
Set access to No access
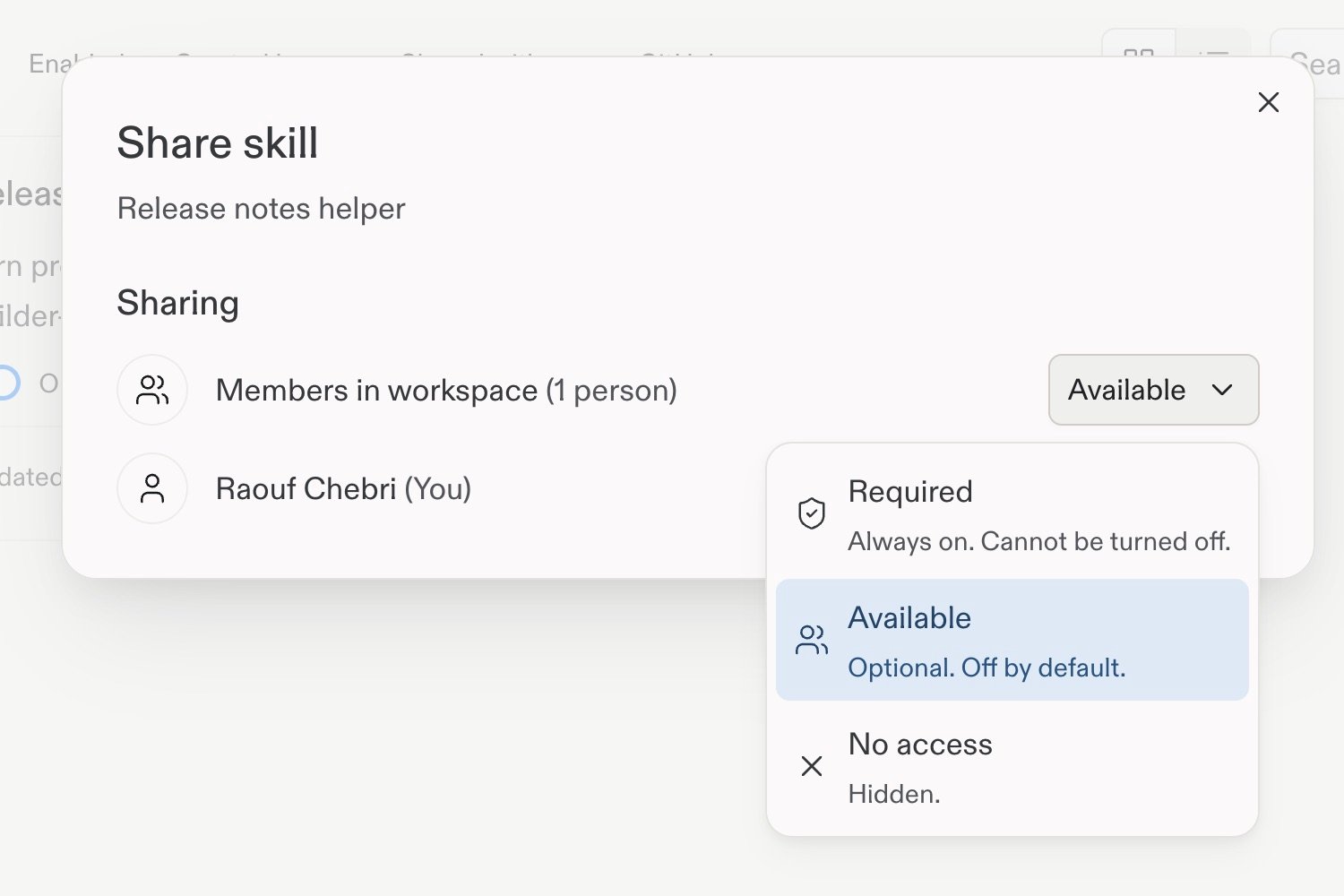tap(1012, 766)
